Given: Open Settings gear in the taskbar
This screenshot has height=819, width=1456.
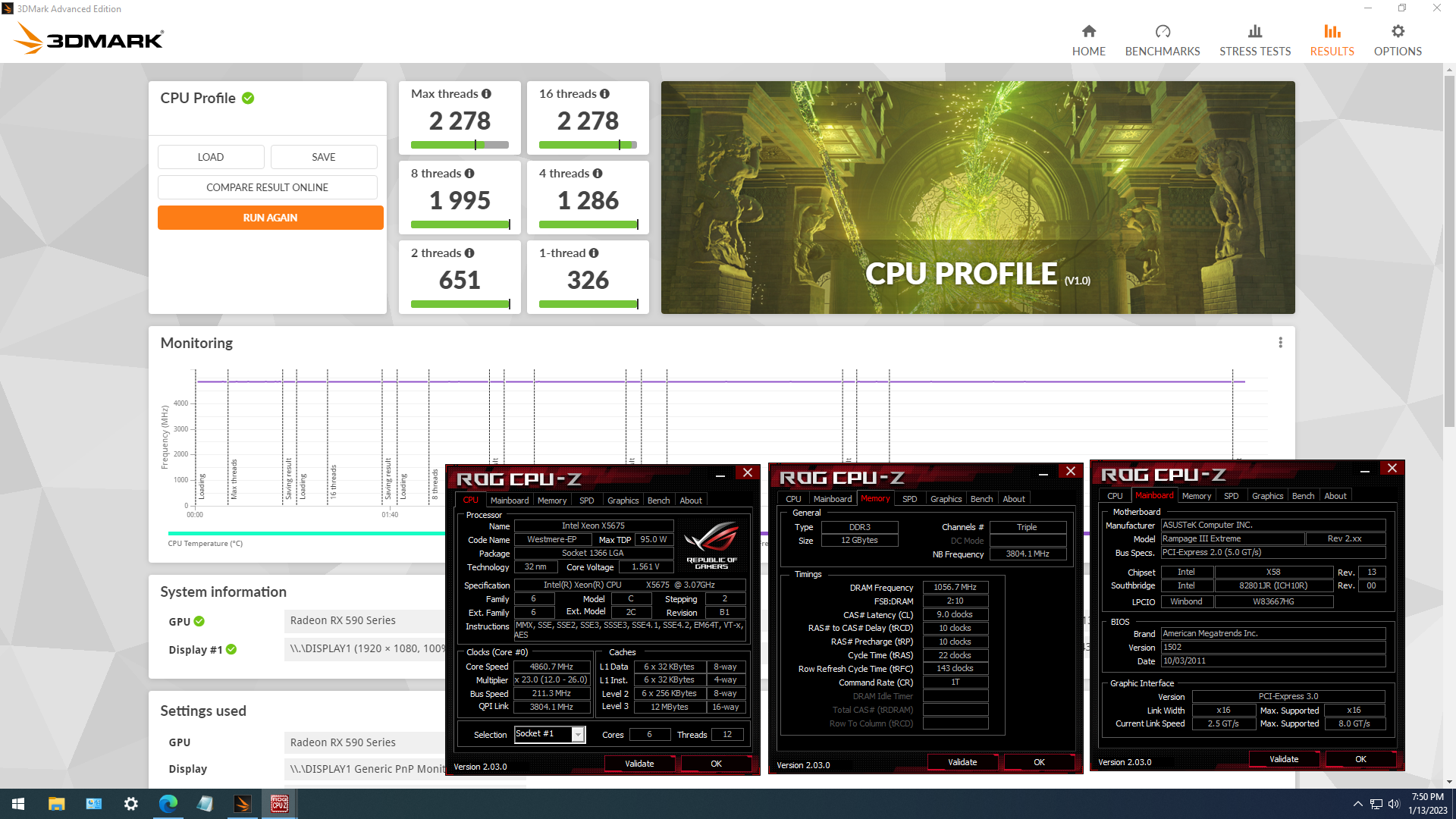Looking at the screenshot, I should (x=130, y=804).
